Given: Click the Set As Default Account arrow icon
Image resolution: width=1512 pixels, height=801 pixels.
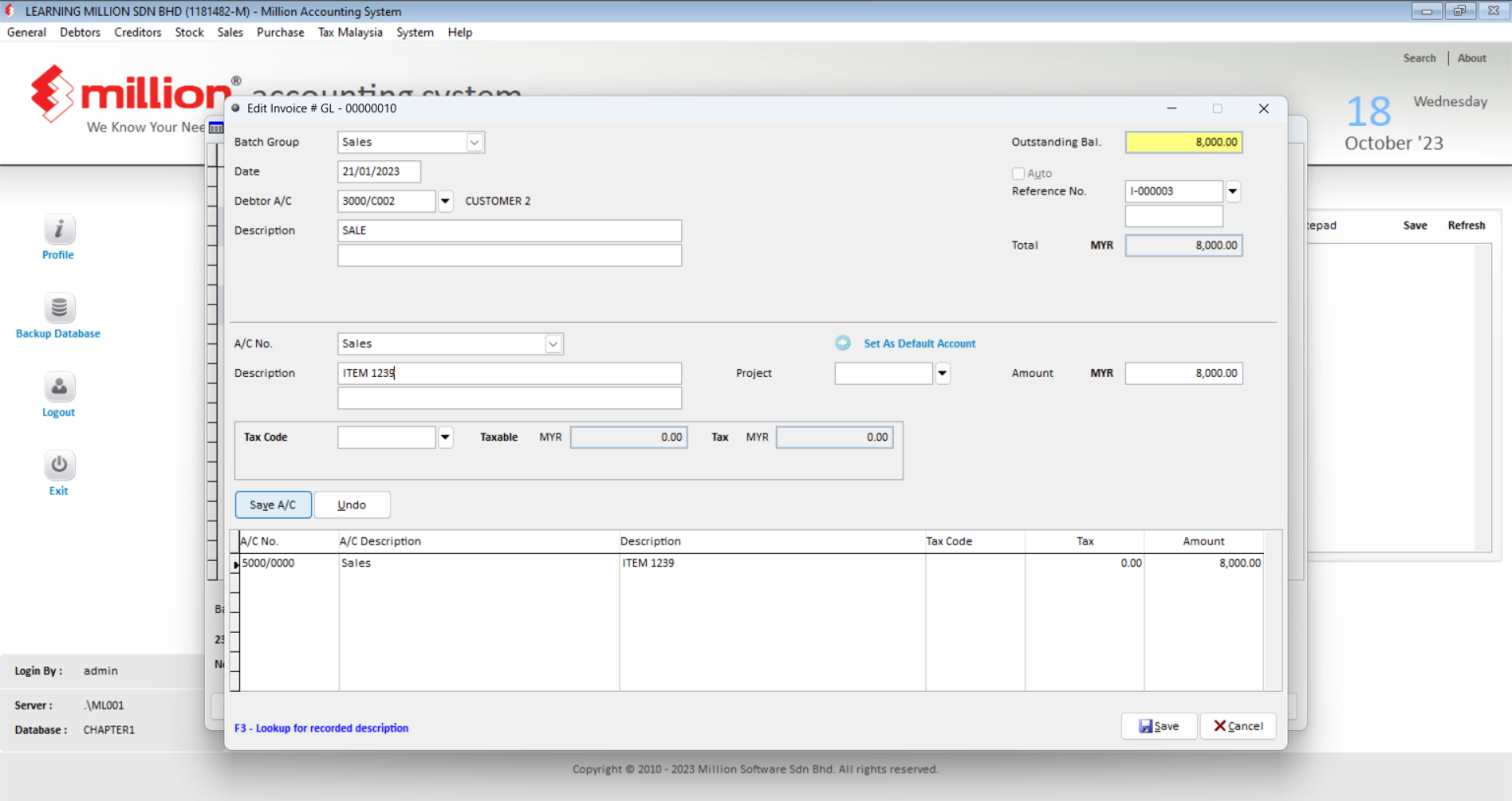Looking at the screenshot, I should [x=843, y=343].
